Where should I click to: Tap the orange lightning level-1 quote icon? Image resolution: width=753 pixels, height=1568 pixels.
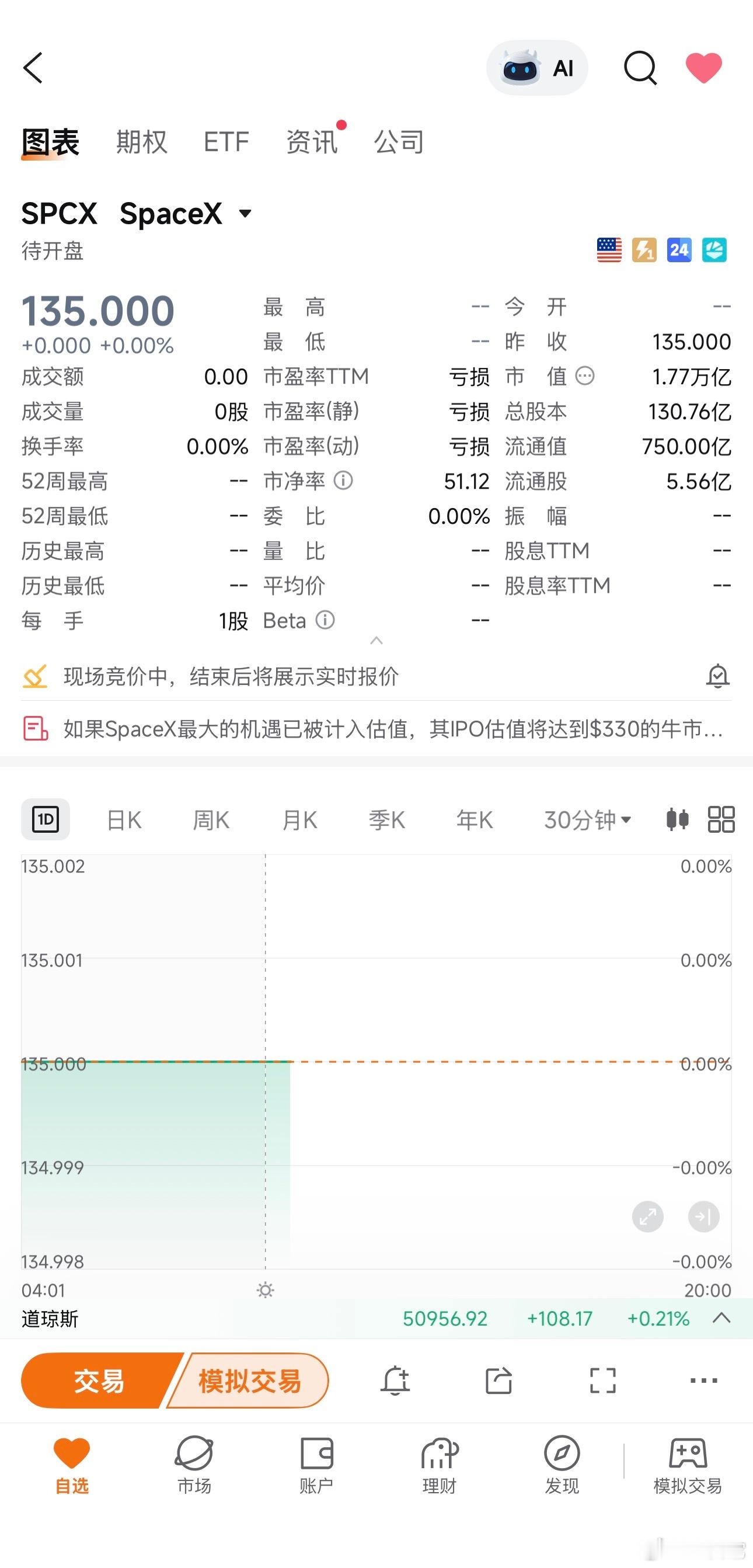pos(644,250)
